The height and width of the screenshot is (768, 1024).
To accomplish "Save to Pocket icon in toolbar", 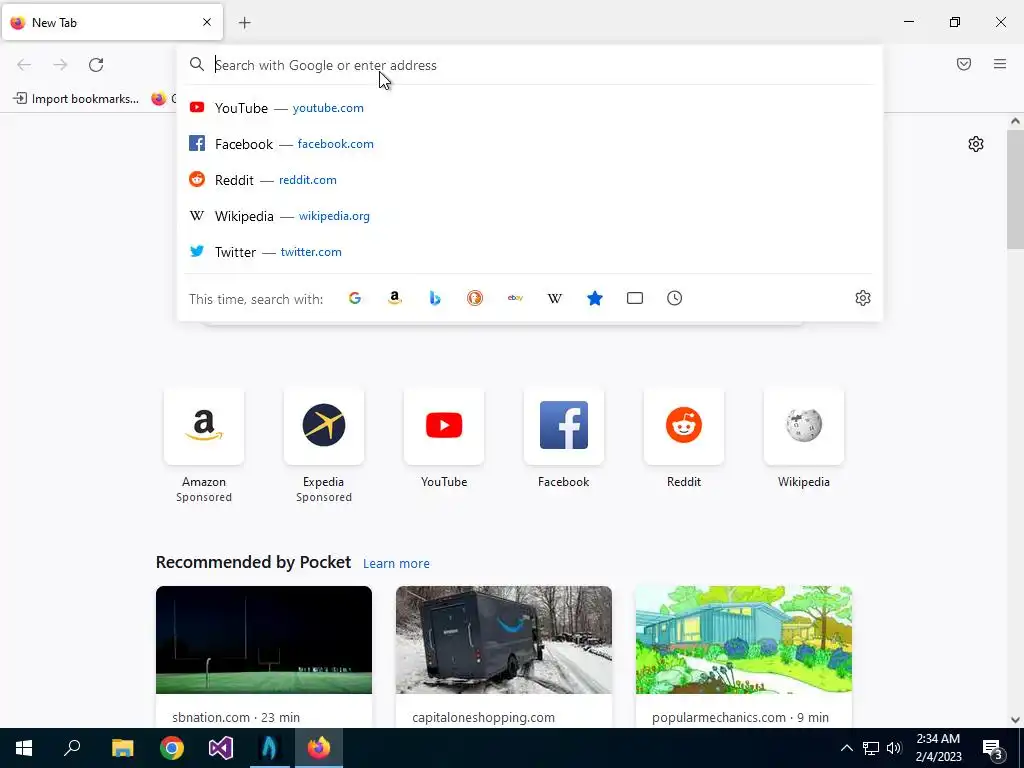I will [x=964, y=64].
